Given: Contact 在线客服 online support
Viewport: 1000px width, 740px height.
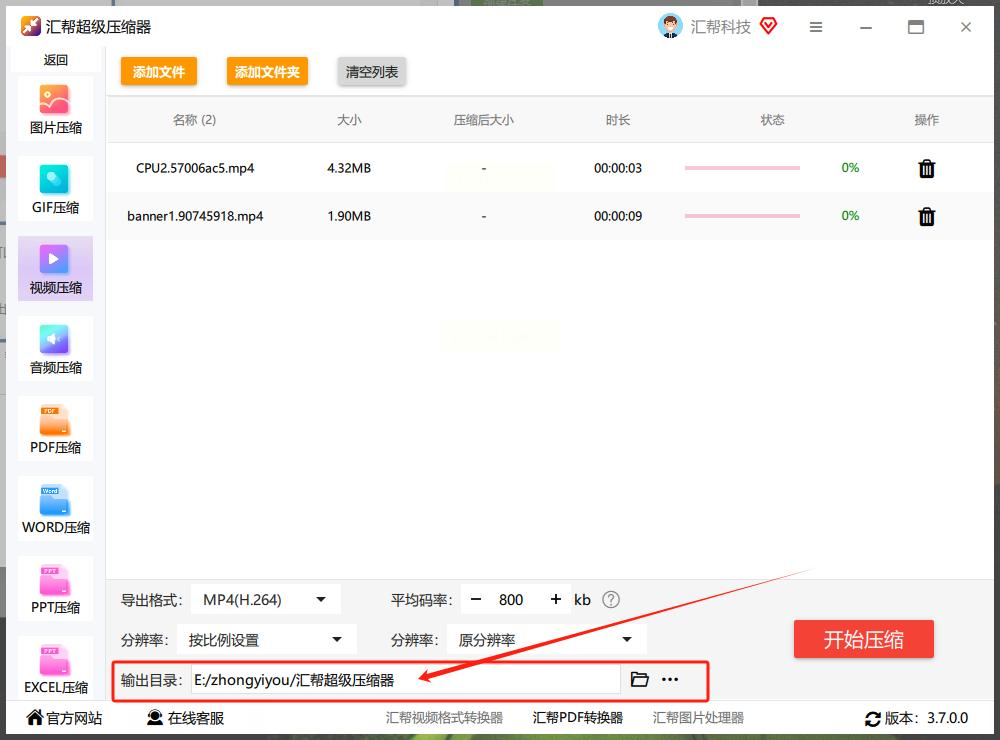Looking at the screenshot, I should [186, 718].
